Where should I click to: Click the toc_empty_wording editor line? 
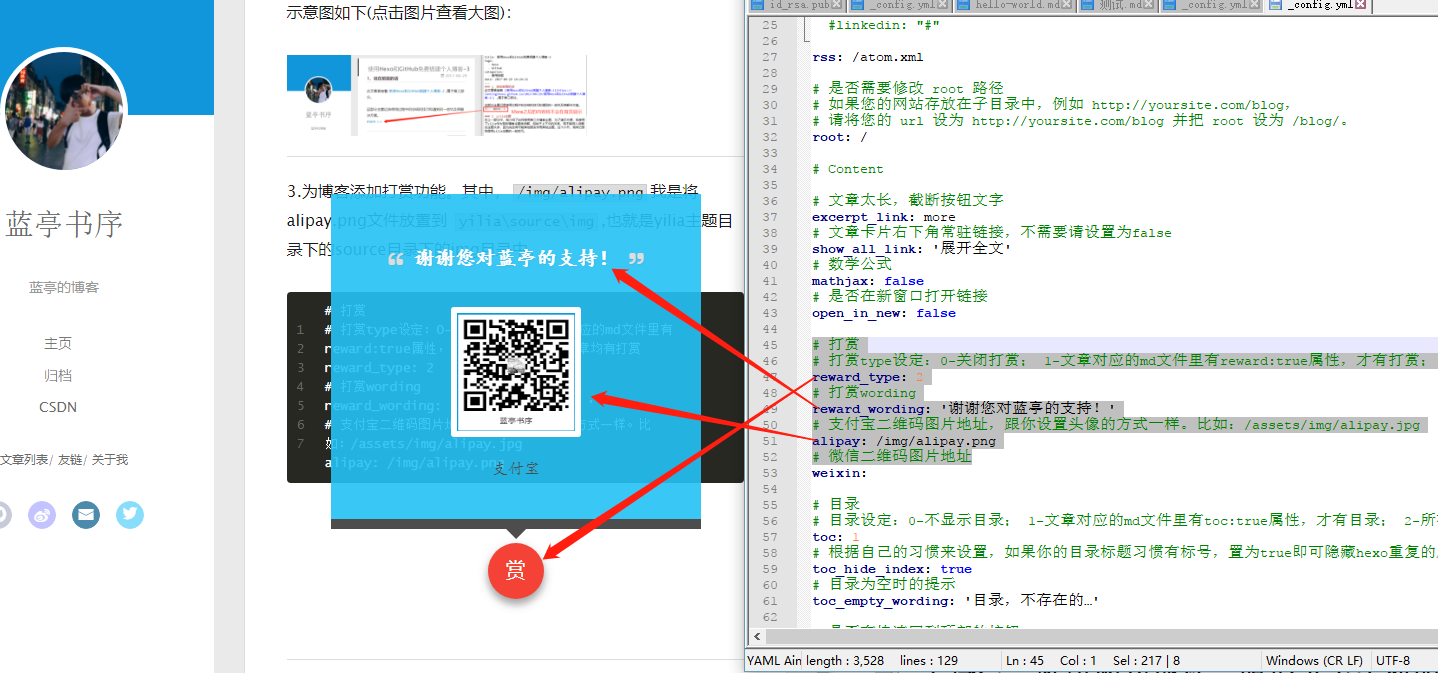(956, 601)
